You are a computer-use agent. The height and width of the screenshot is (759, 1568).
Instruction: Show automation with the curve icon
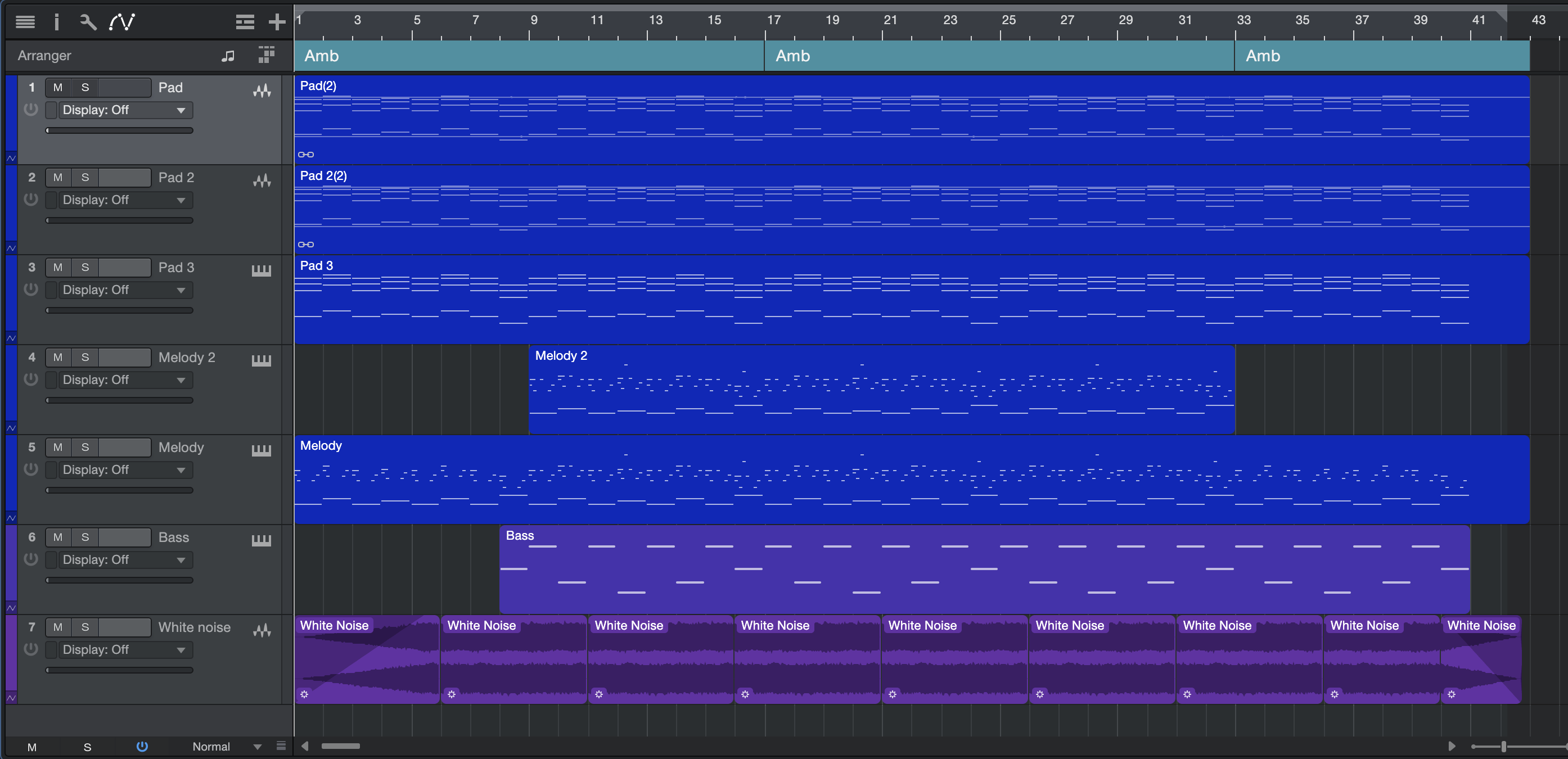[x=121, y=22]
